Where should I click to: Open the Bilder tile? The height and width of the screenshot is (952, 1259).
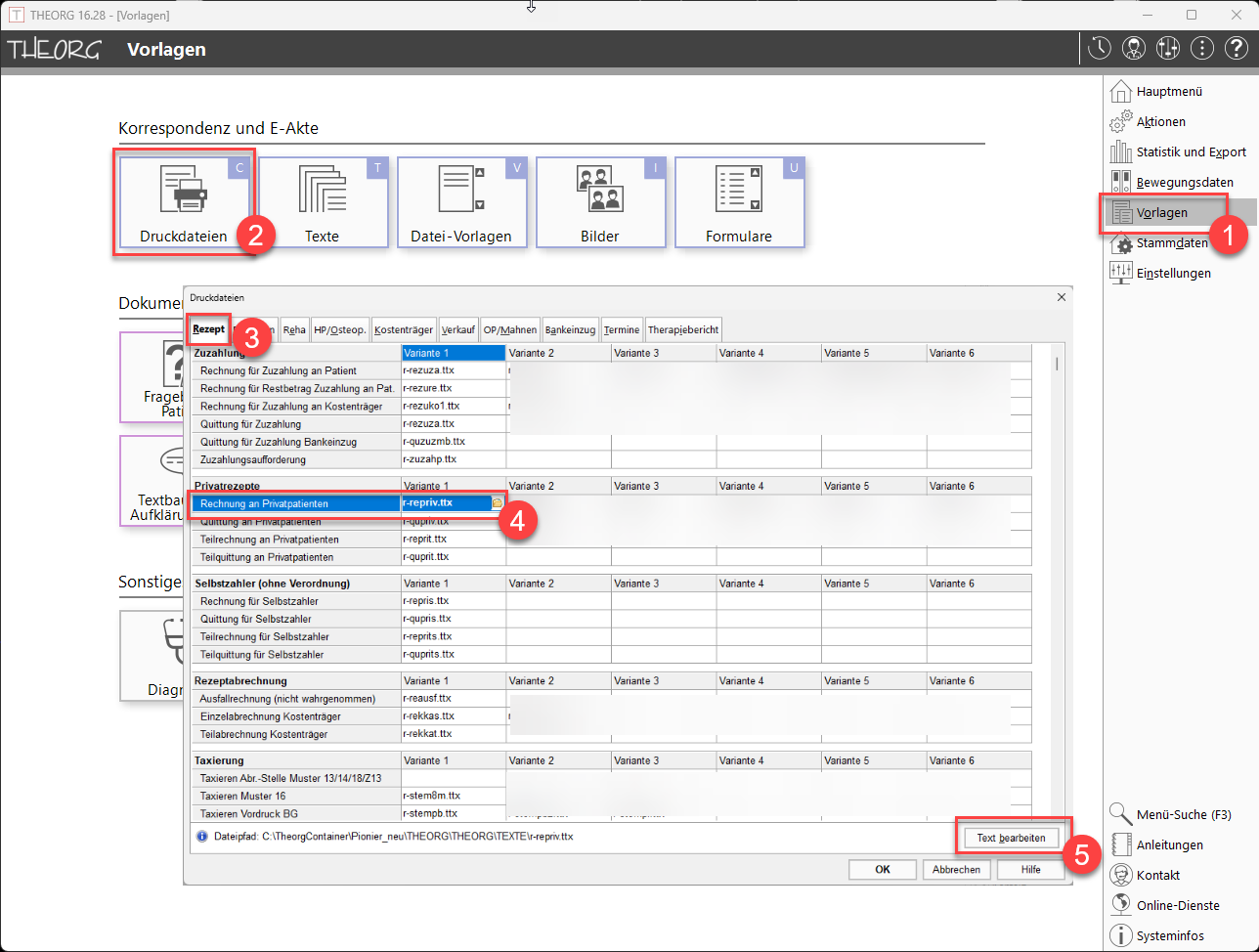coord(600,201)
